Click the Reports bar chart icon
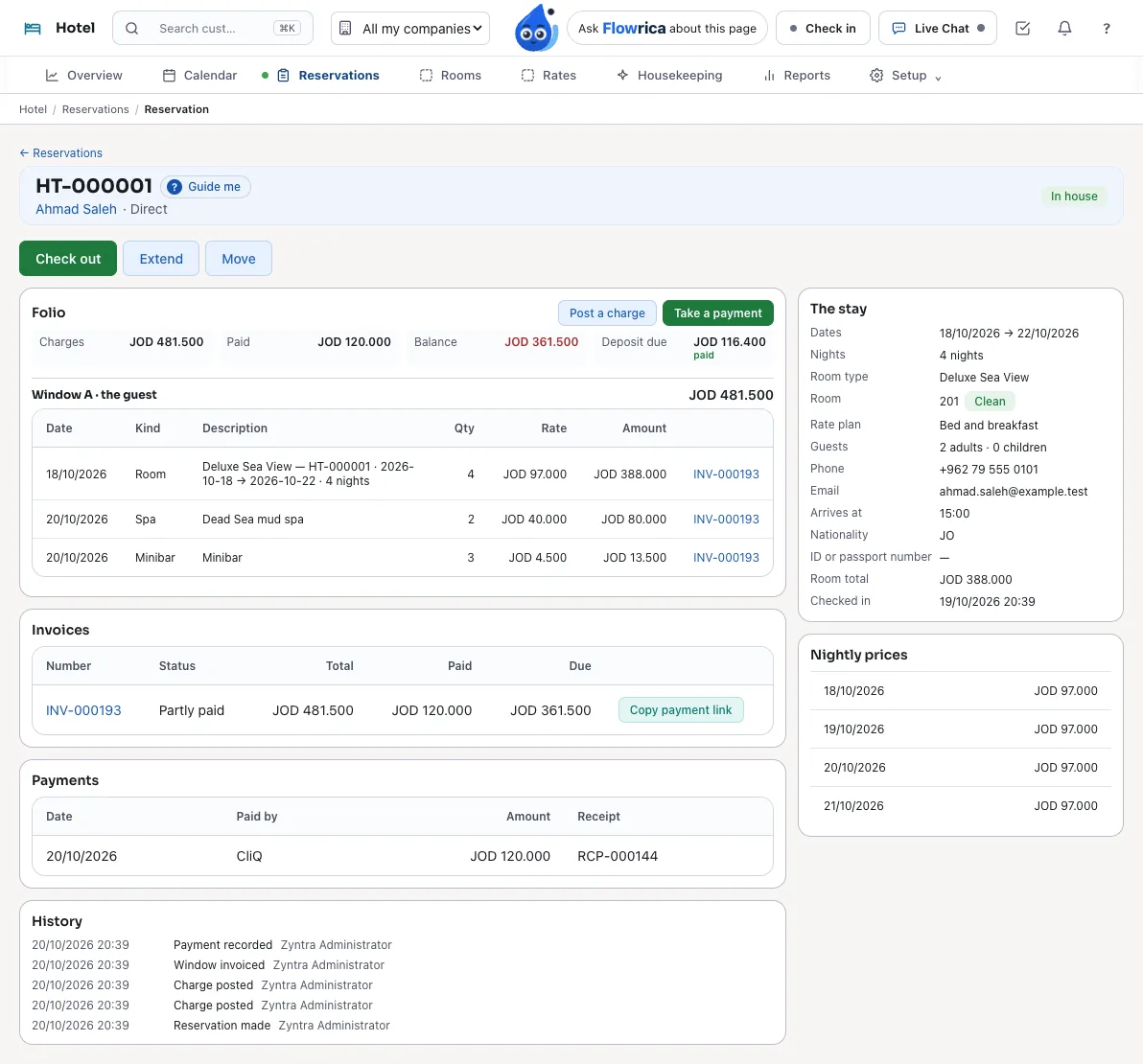This screenshot has height=1064, width=1143. click(x=769, y=75)
